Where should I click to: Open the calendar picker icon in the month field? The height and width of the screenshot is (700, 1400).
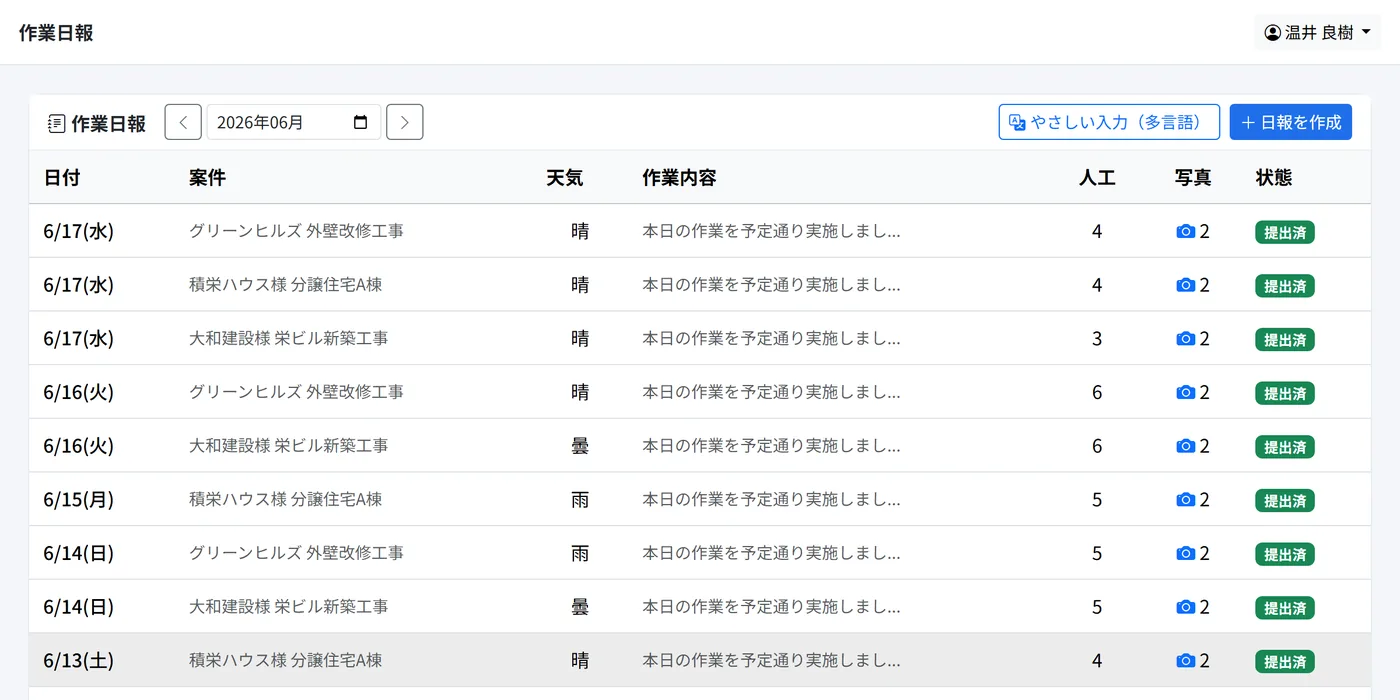point(361,122)
